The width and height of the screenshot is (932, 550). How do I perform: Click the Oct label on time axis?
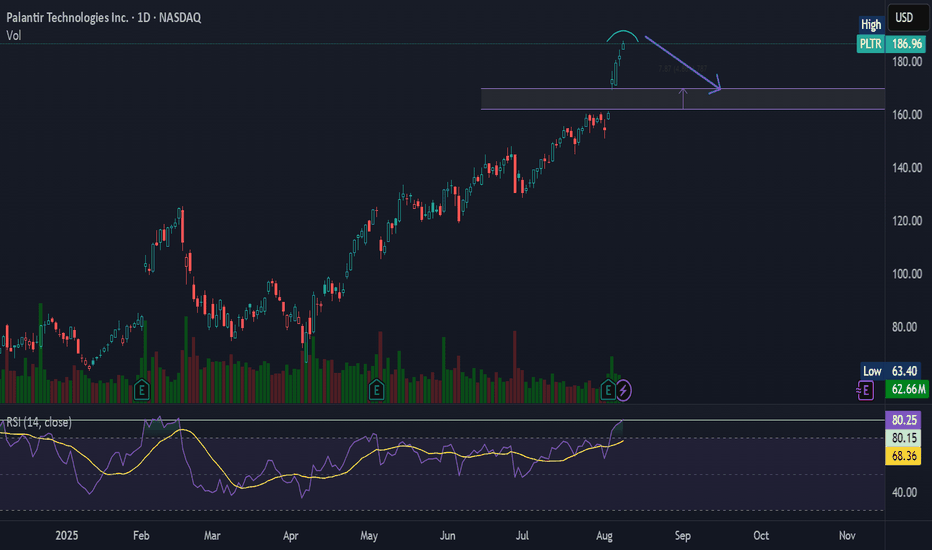(761, 536)
